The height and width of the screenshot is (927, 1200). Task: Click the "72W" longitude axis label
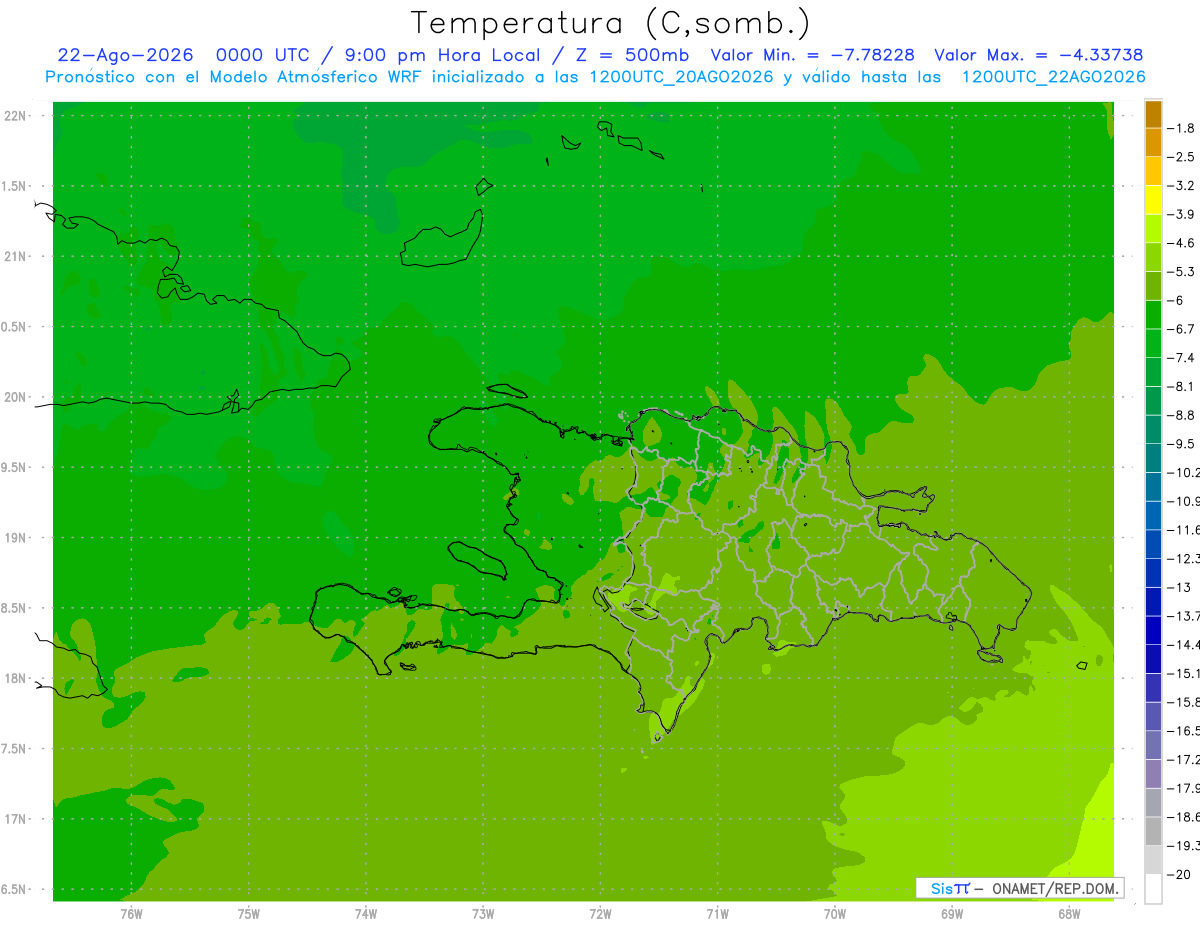(x=600, y=914)
